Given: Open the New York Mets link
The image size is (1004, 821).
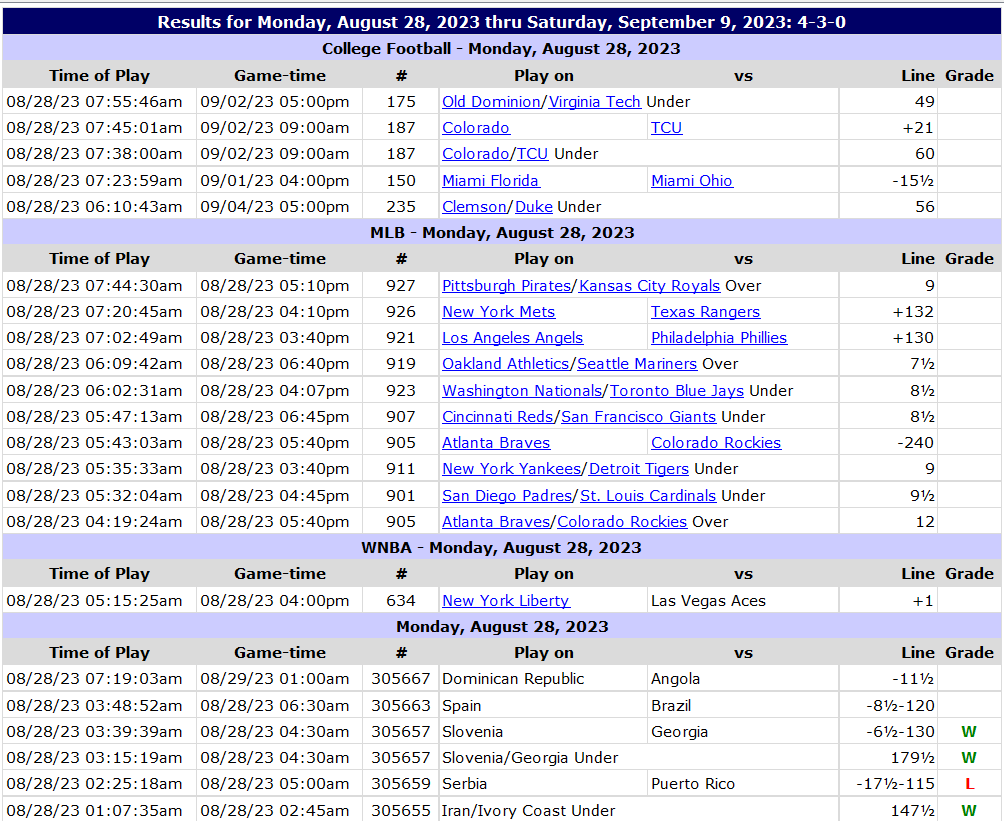Looking at the screenshot, I should (x=499, y=313).
